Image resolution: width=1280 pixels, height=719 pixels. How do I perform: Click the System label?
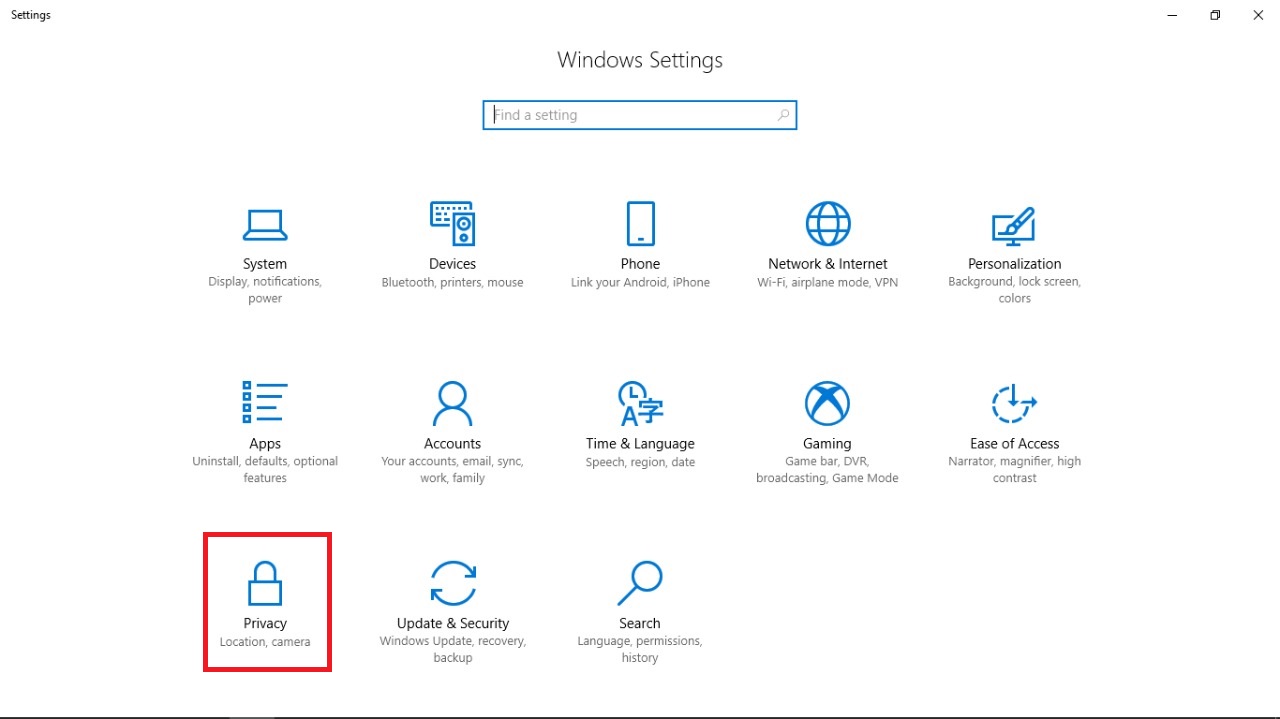(x=265, y=264)
